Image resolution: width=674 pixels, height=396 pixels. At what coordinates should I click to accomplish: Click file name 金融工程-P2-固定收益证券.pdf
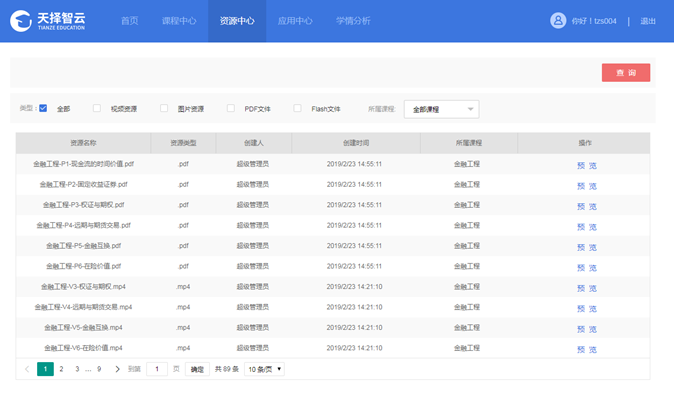pyautogui.click(x=83, y=184)
